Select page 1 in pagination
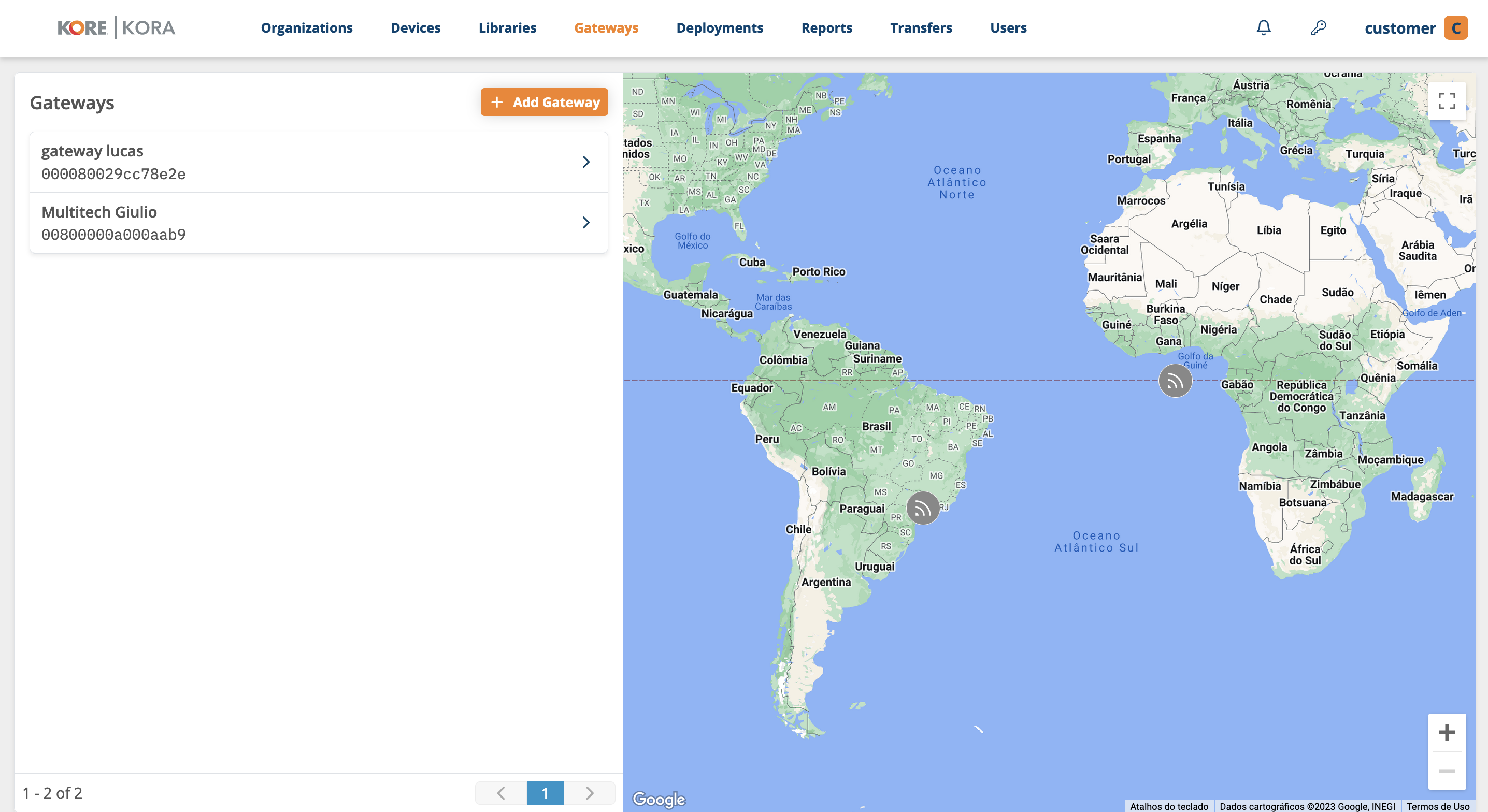 545,793
